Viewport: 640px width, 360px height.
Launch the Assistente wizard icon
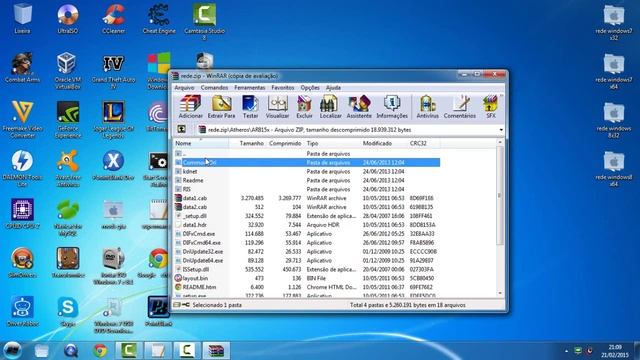coord(359,107)
